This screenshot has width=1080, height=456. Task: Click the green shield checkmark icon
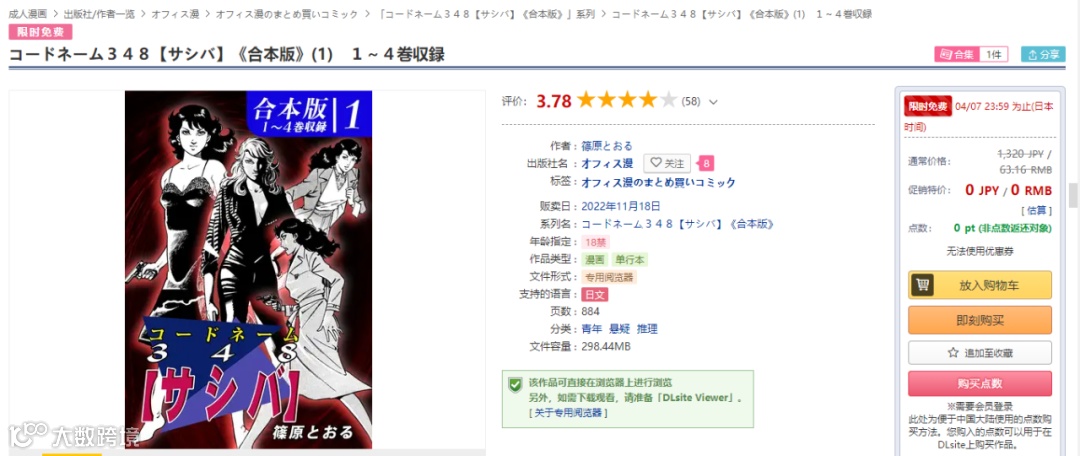515,384
